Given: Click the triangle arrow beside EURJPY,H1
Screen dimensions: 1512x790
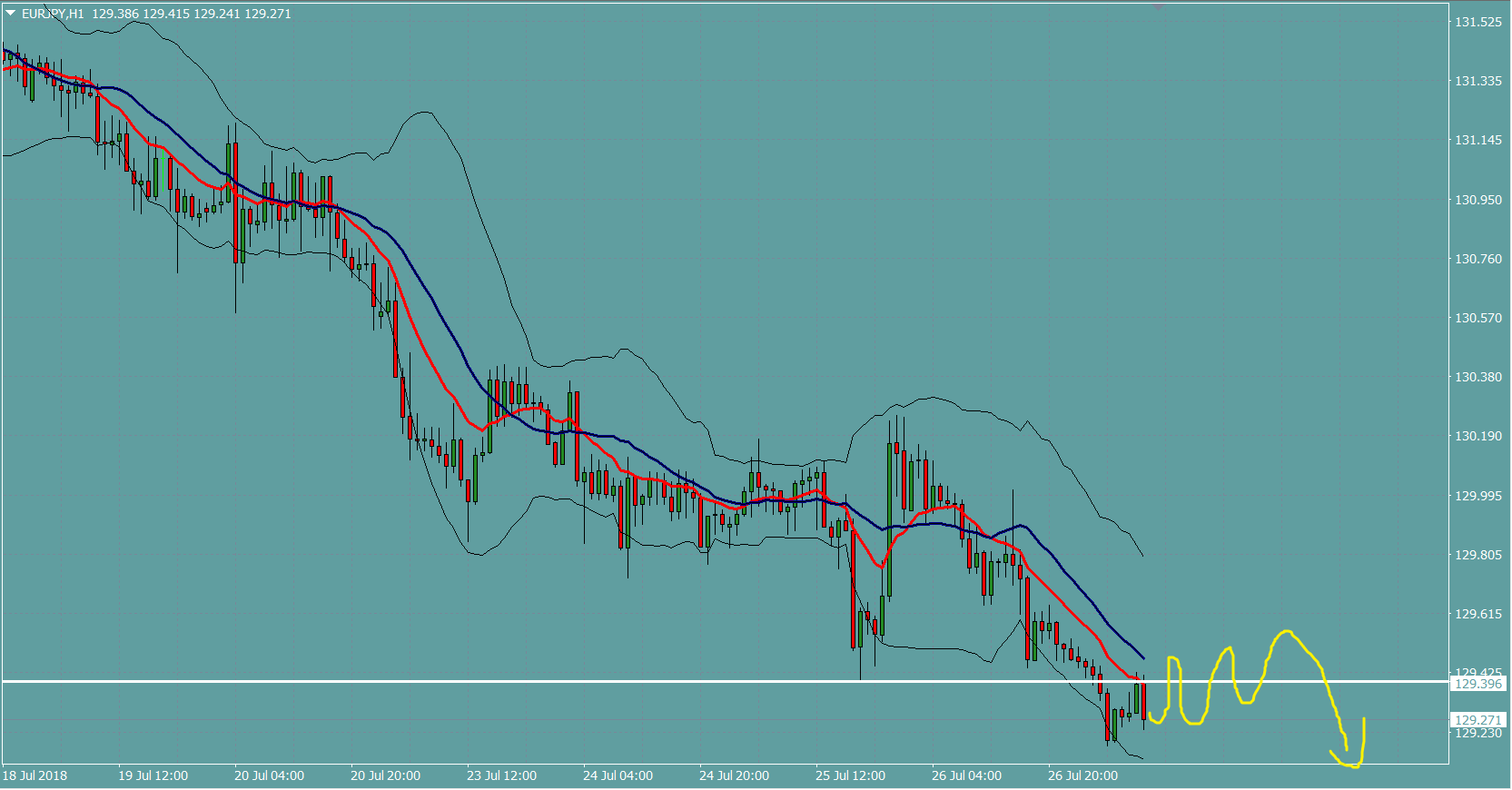Looking at the screenshot, I should 11,14.
